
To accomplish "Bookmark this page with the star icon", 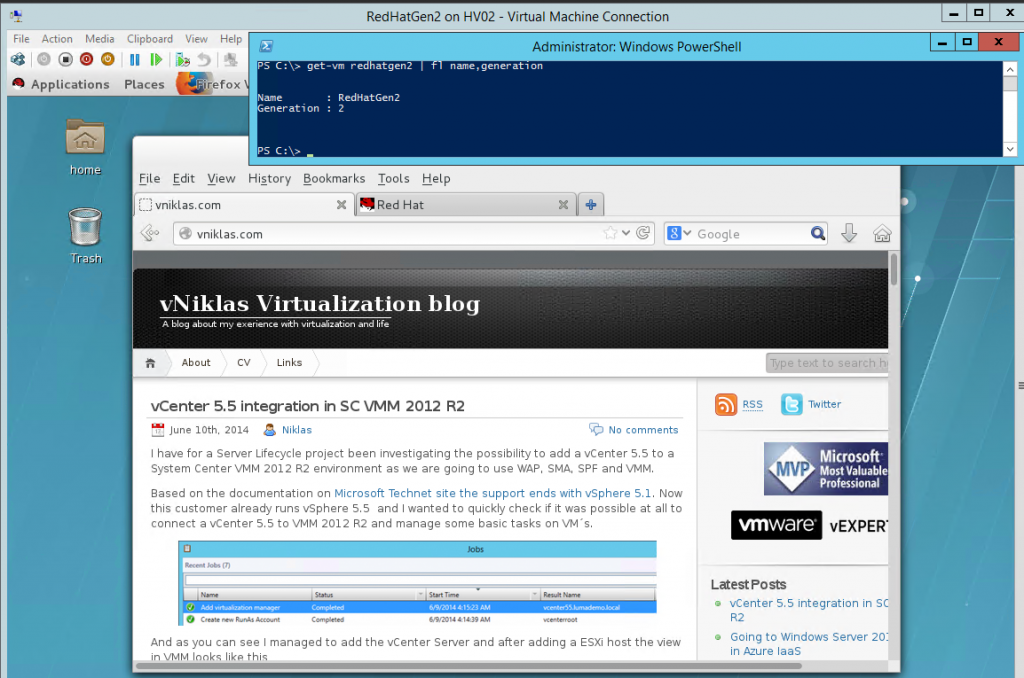I will (x=610, y=233).
